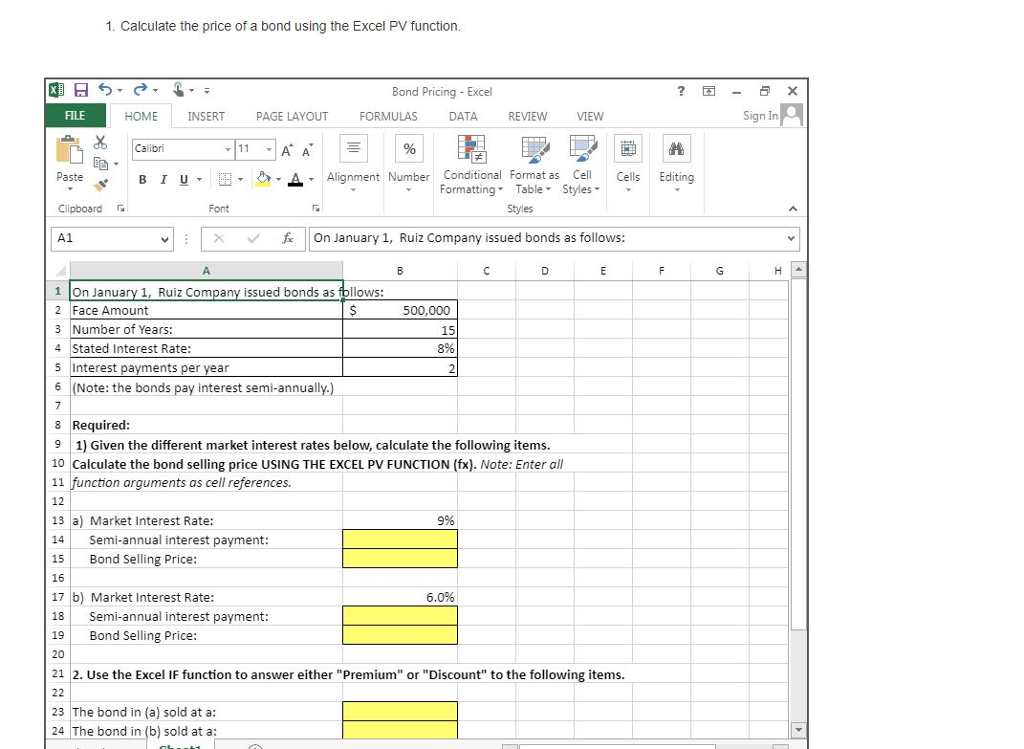The height and width of the screenshot is (749, 1024).
Task: Click the Excel Help question mark
Action: pyautogui.click(x=681, y=91)
